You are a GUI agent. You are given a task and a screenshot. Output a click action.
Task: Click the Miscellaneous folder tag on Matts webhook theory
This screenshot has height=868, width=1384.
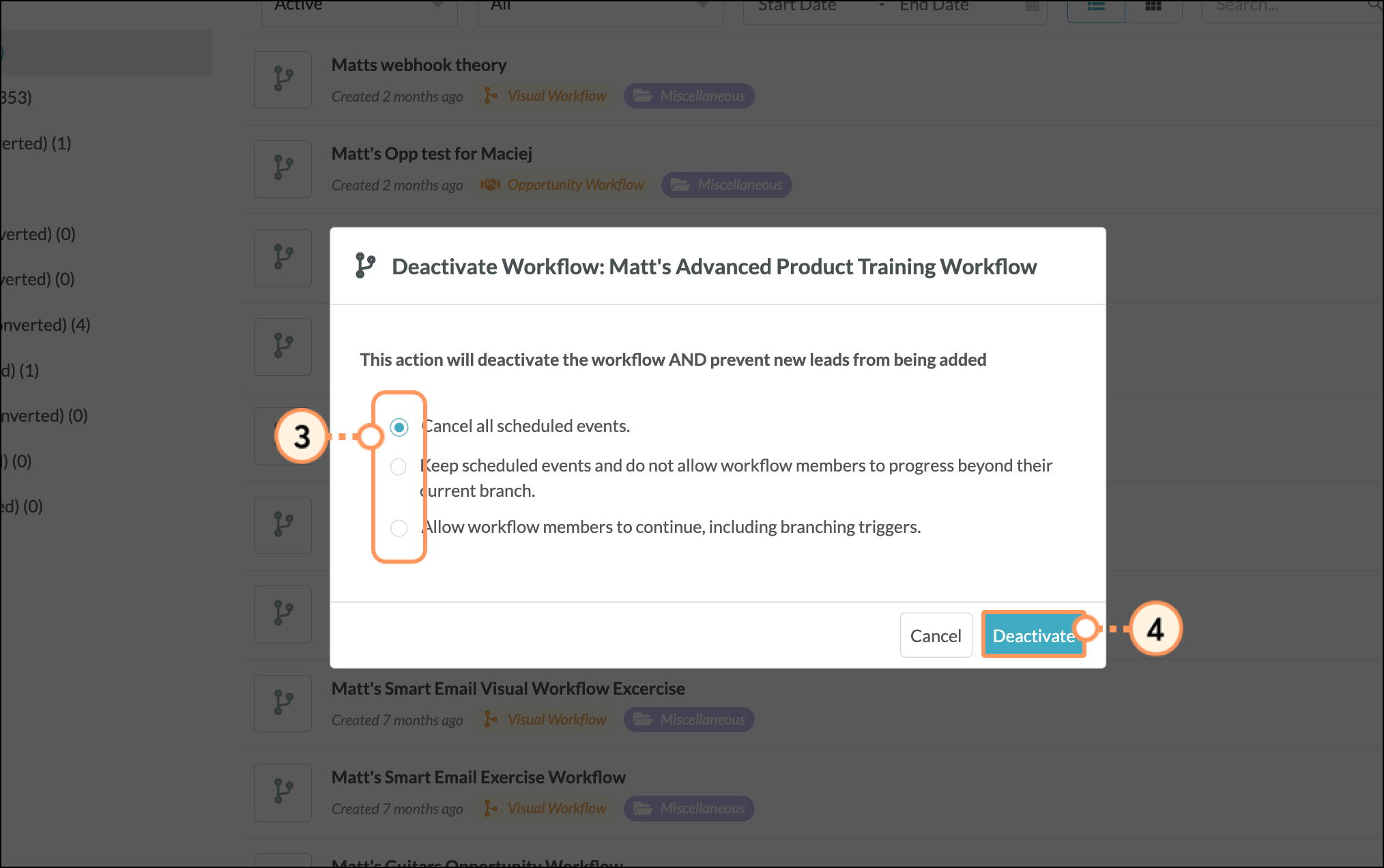(x=689, y=96)
